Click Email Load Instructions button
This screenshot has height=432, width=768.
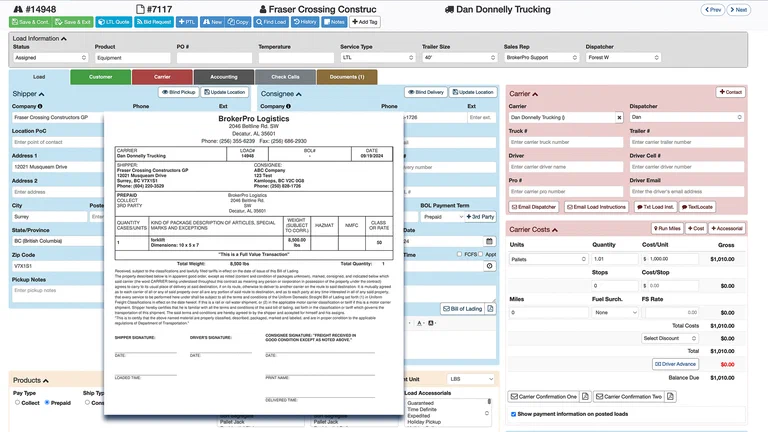pyautogui.click(x=596, y=207)
